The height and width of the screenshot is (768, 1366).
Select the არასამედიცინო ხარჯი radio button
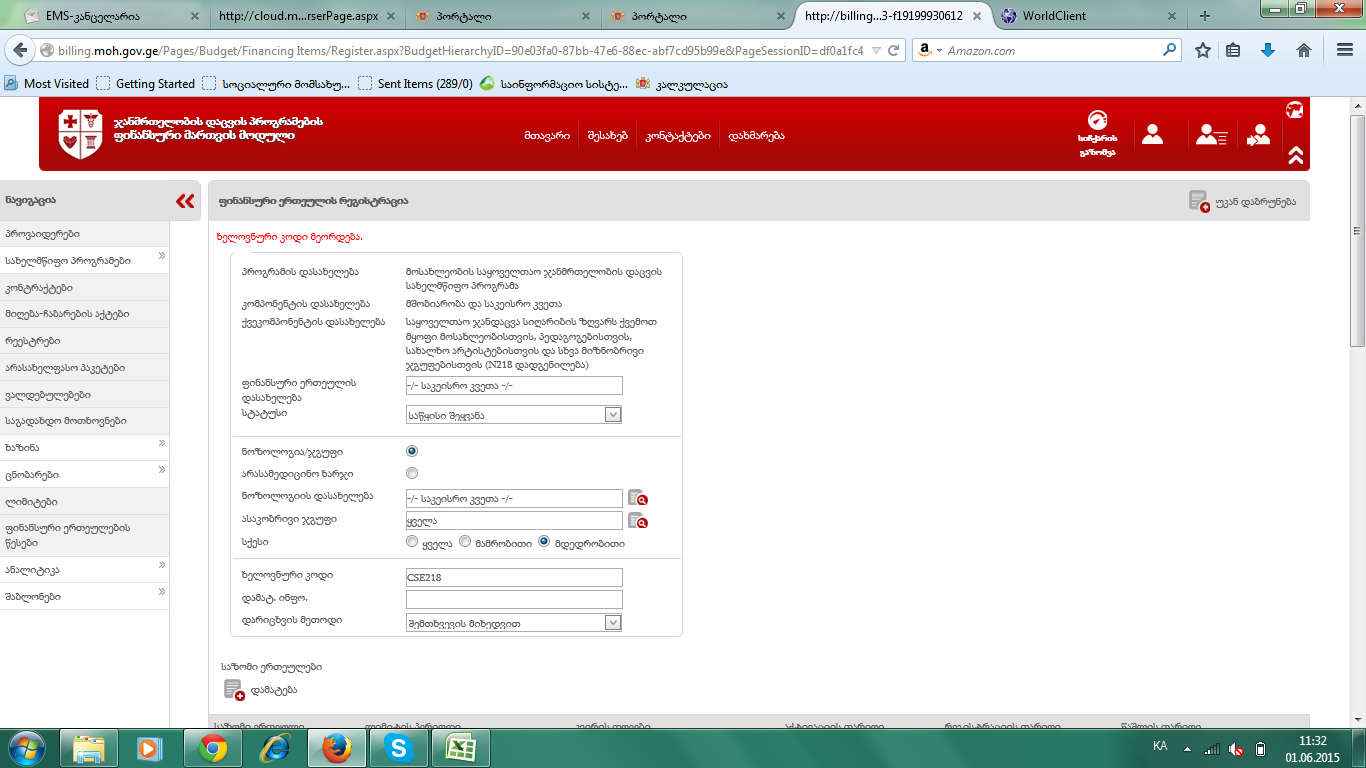pos(412,473)
